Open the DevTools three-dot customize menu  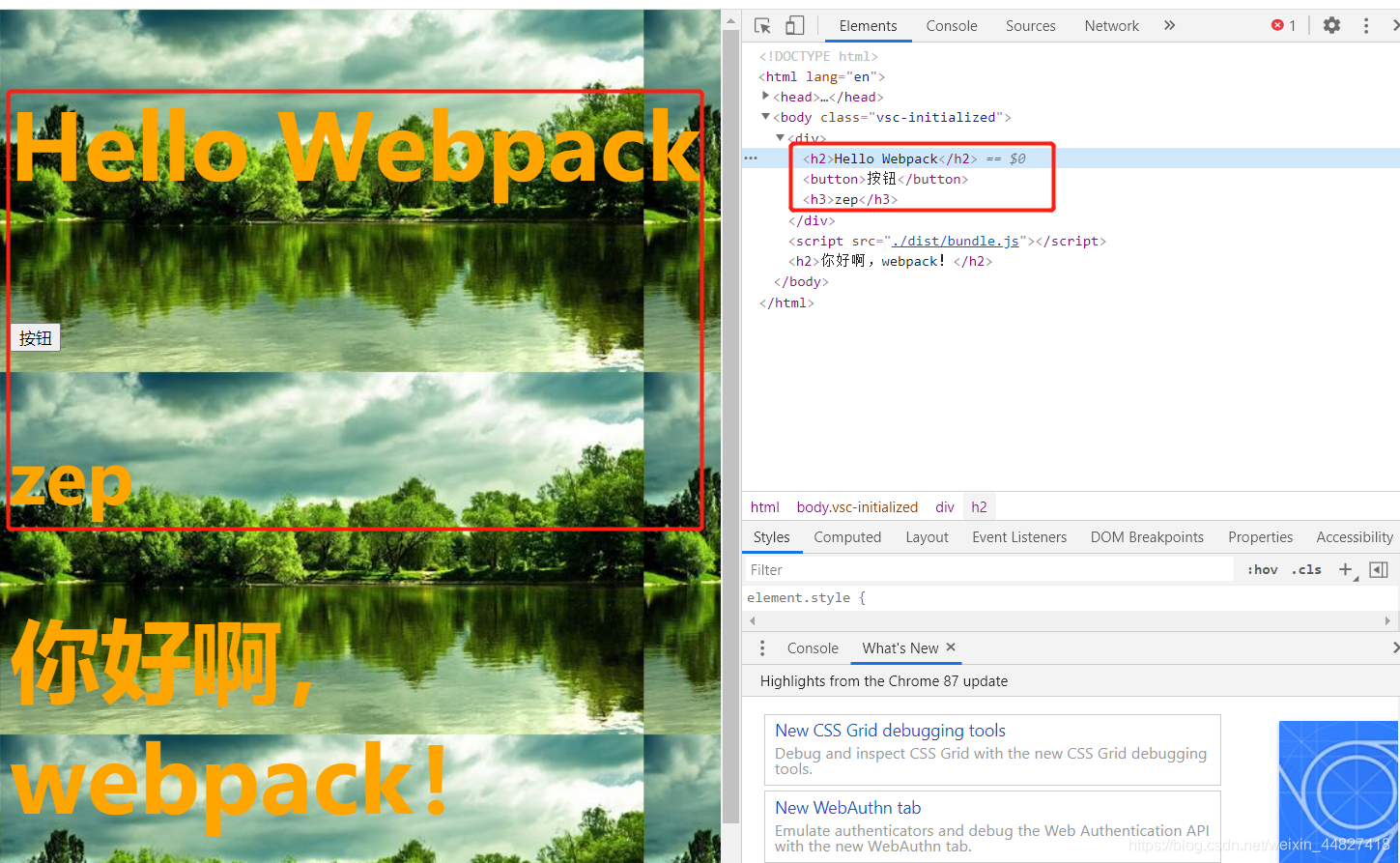point(1366,26)
